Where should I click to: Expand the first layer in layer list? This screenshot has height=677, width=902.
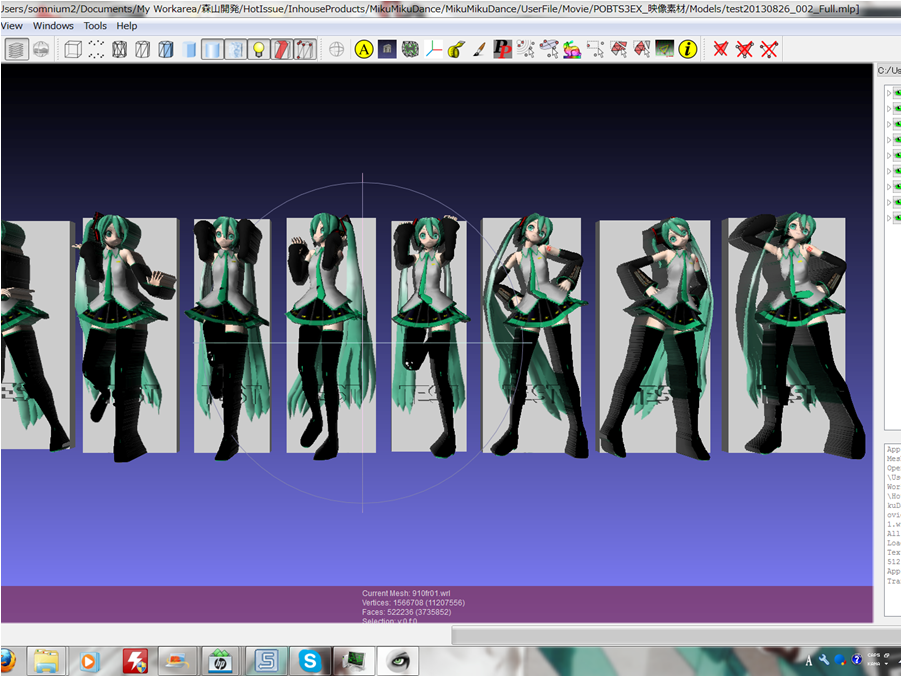coord(889,93)
